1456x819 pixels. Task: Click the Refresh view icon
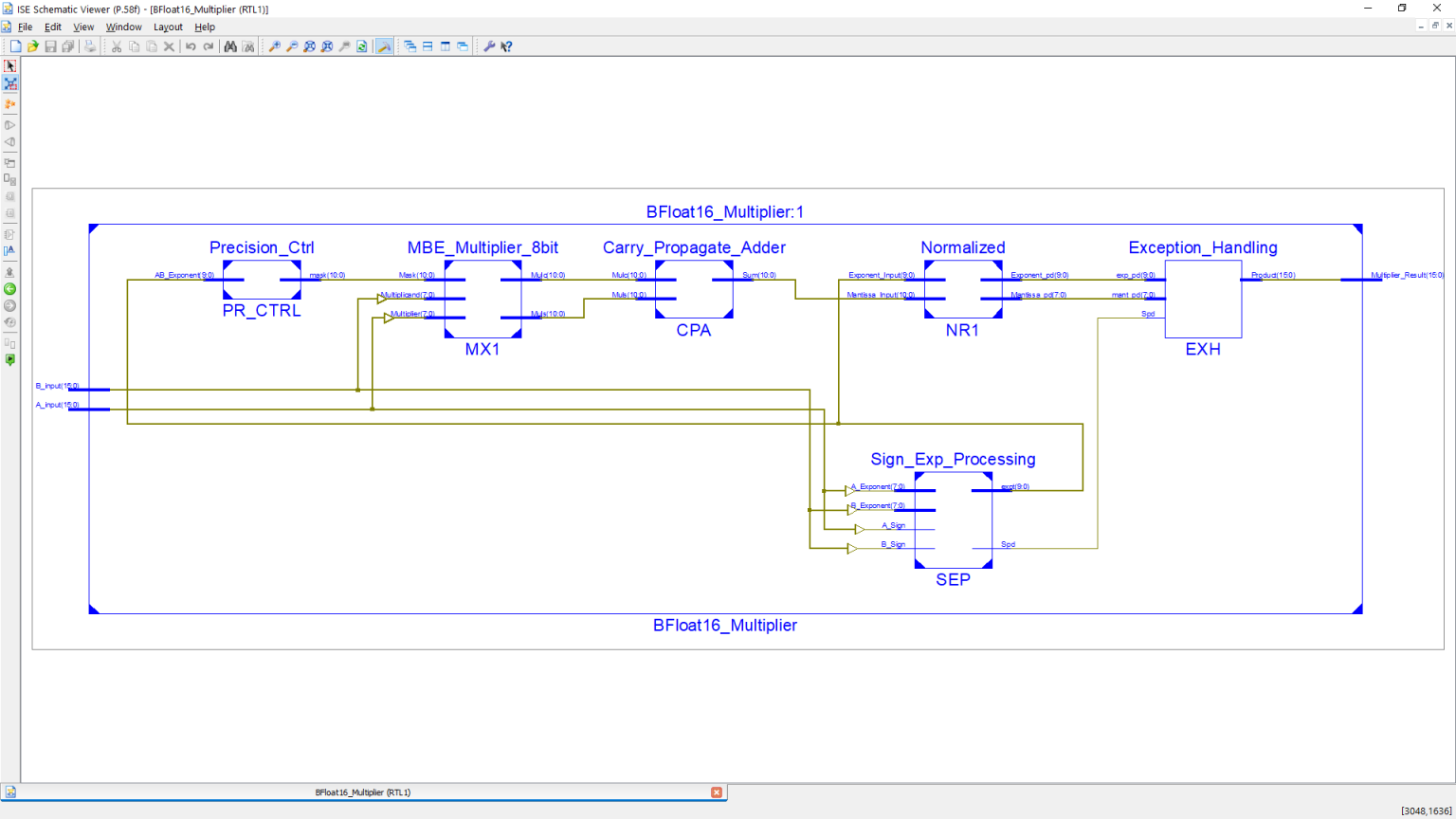pos(362,46)
